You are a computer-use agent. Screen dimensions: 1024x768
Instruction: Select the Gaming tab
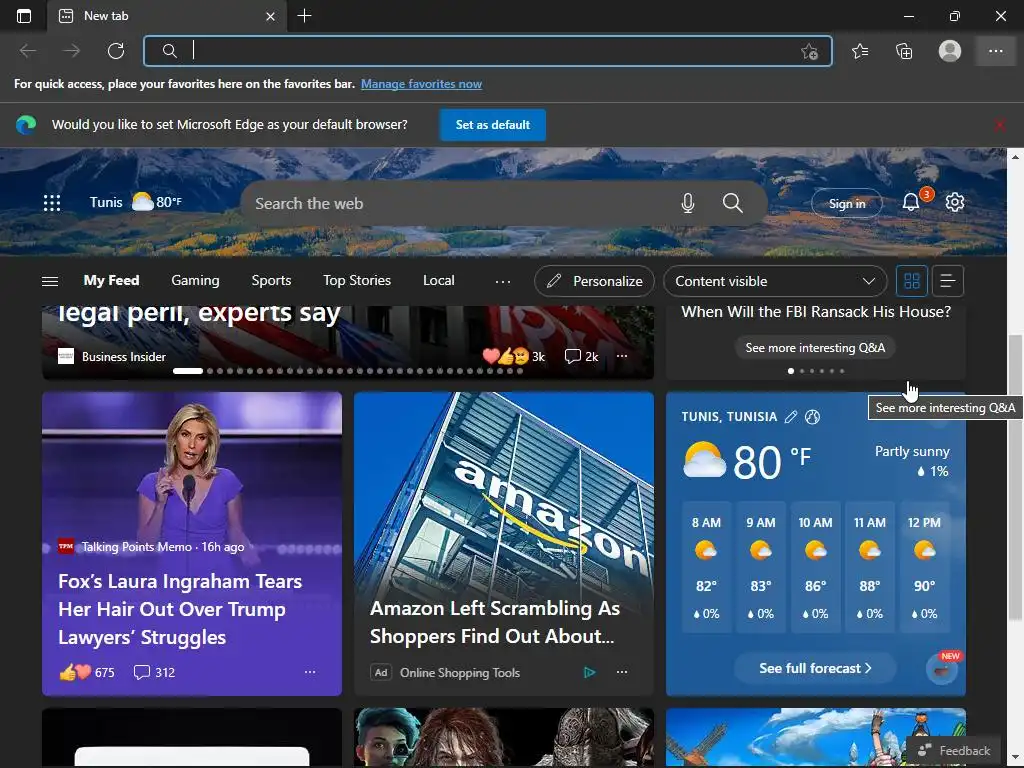pos(195,280)
